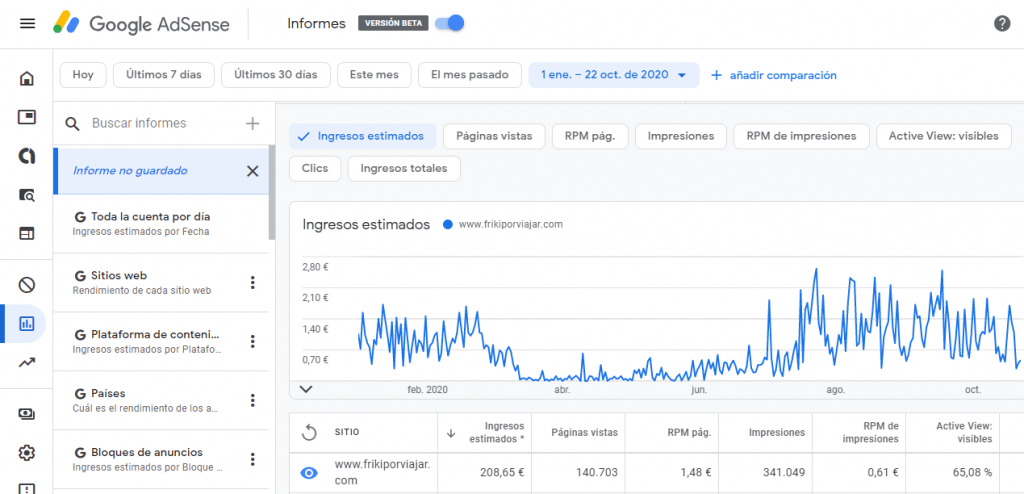Open the AdMob-style 'a' sidebar icon
This screenshot has height=494, width=1024.
(x=27, y=156)
